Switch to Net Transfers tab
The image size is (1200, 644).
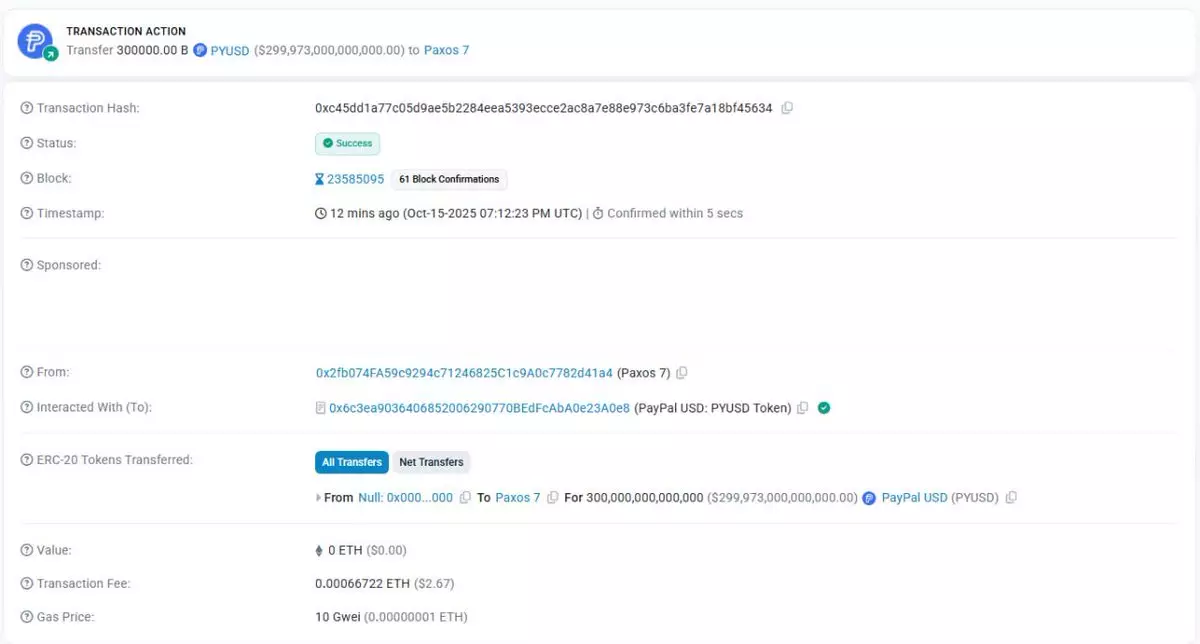pos(431,462)
